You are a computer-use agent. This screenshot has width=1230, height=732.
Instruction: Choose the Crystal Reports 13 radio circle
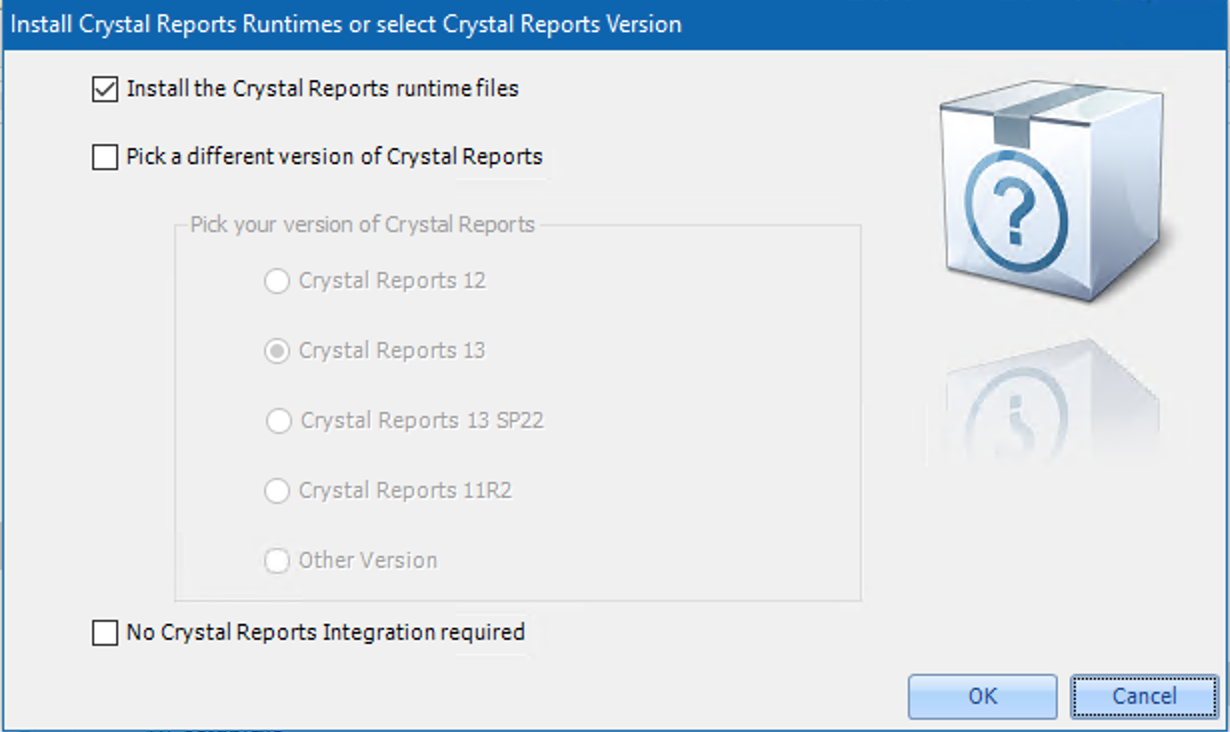pos(277,351)
